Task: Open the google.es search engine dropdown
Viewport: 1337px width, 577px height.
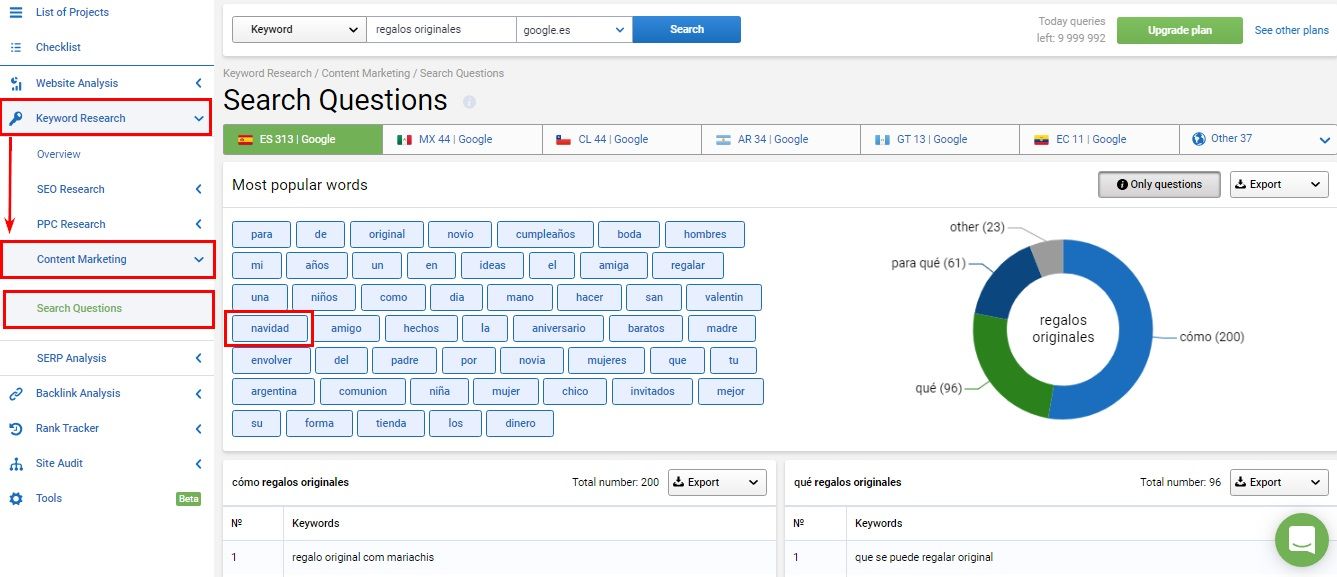Action: tap(573, 30)
